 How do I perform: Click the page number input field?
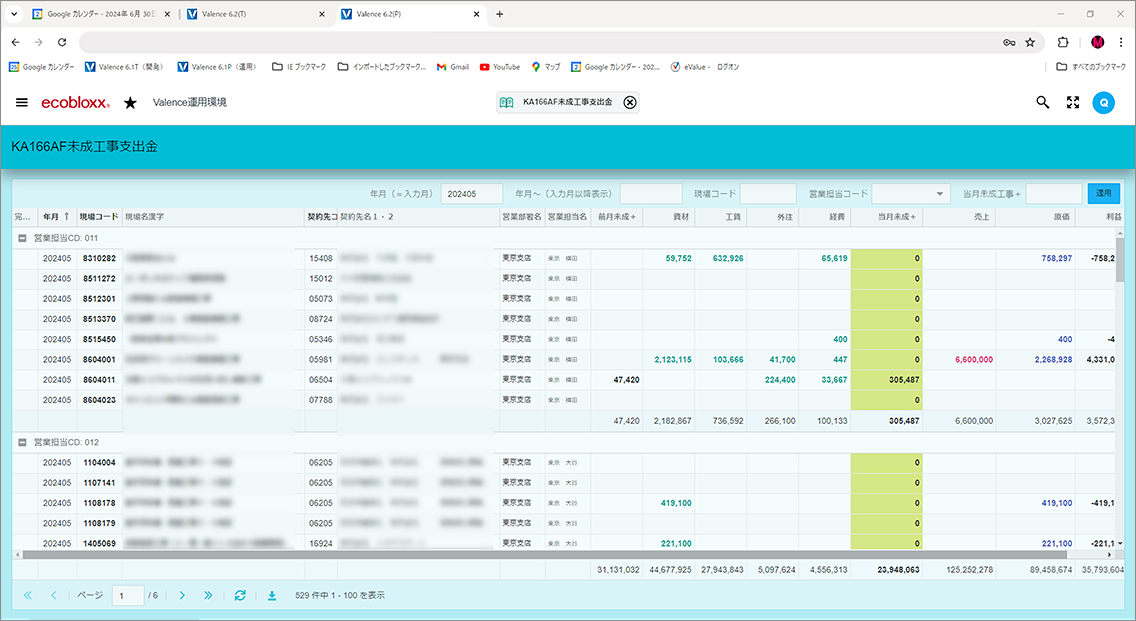128,596
